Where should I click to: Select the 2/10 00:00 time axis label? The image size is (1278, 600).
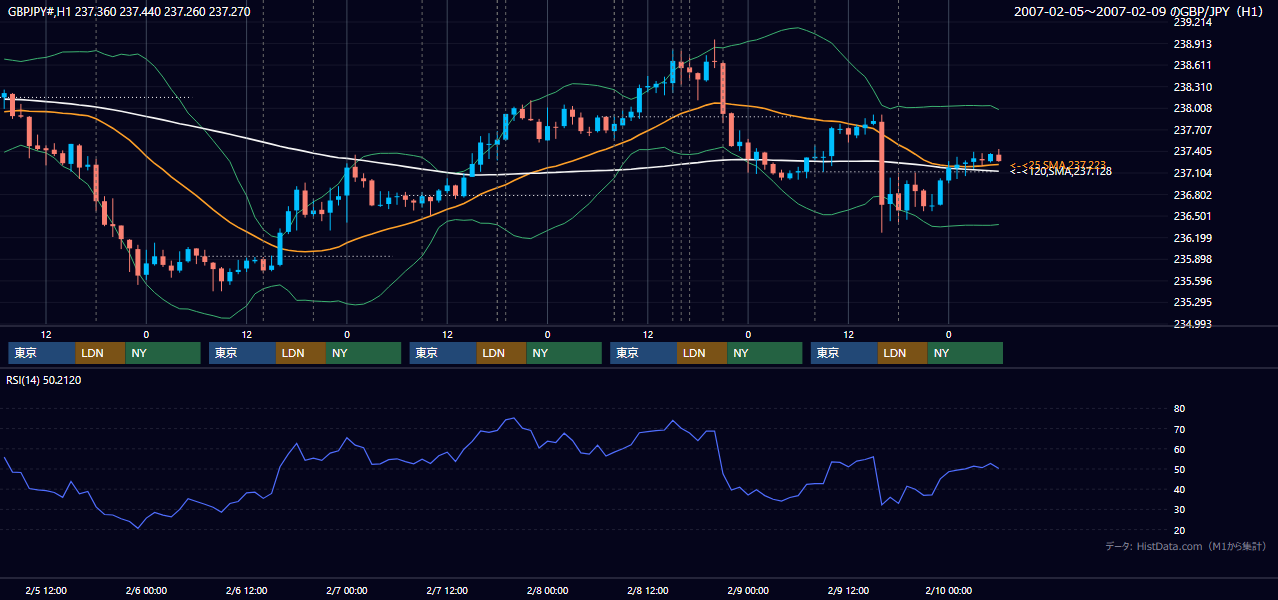coord(946,590)
